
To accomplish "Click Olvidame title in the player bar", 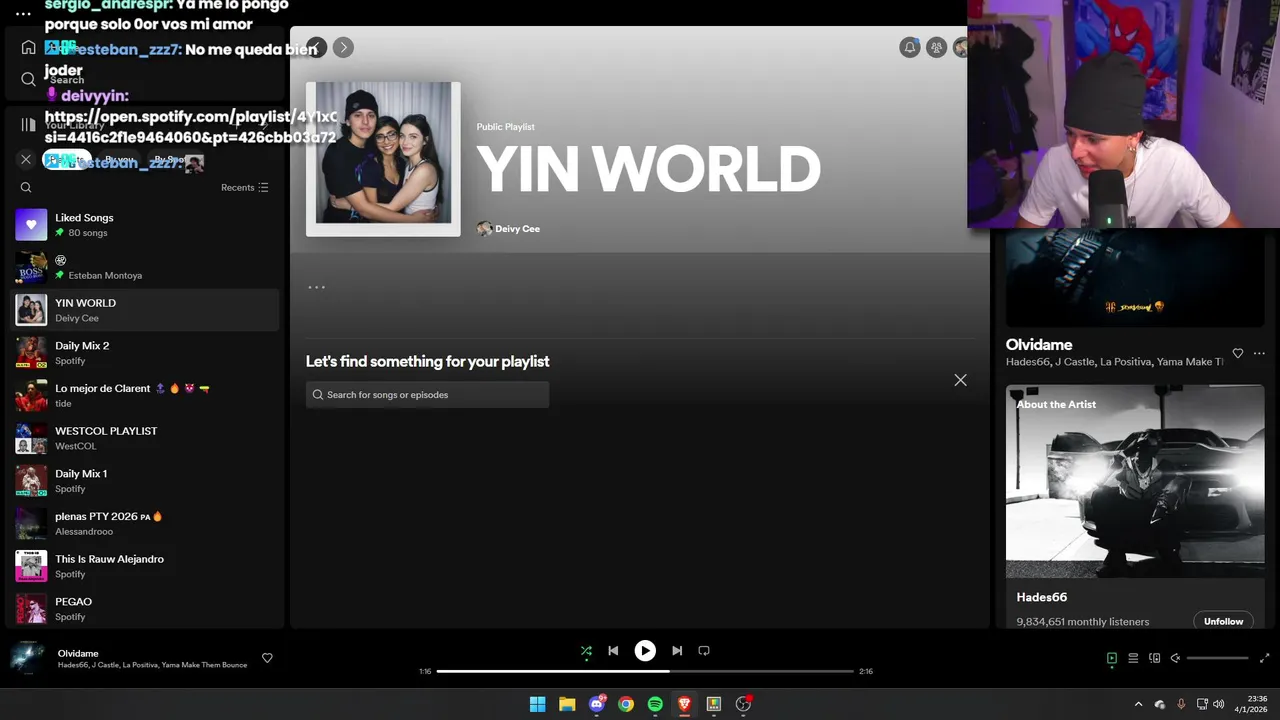I will tap(78, 653).
